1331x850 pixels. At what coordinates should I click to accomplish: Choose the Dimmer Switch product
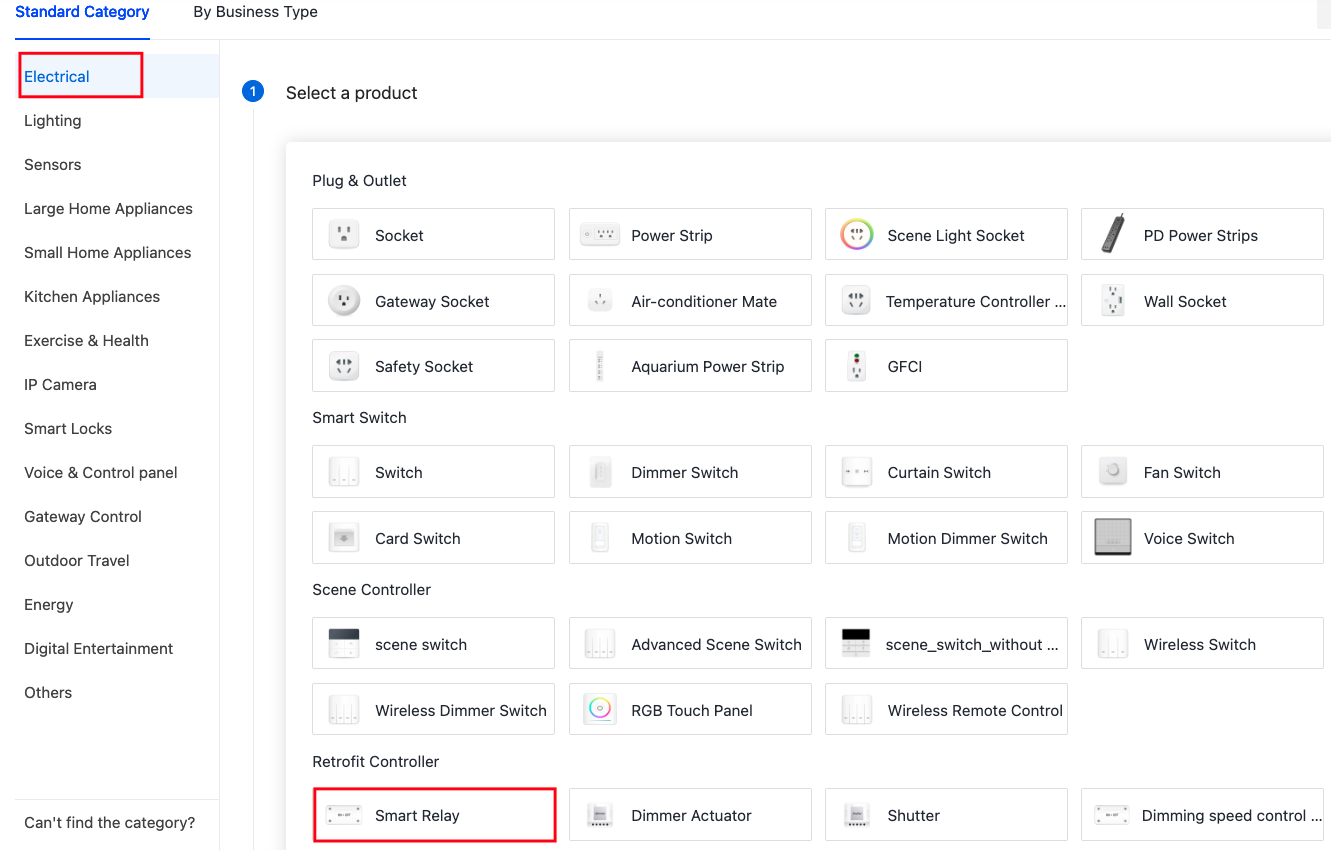pyautogui.click(x=689, y=471)
